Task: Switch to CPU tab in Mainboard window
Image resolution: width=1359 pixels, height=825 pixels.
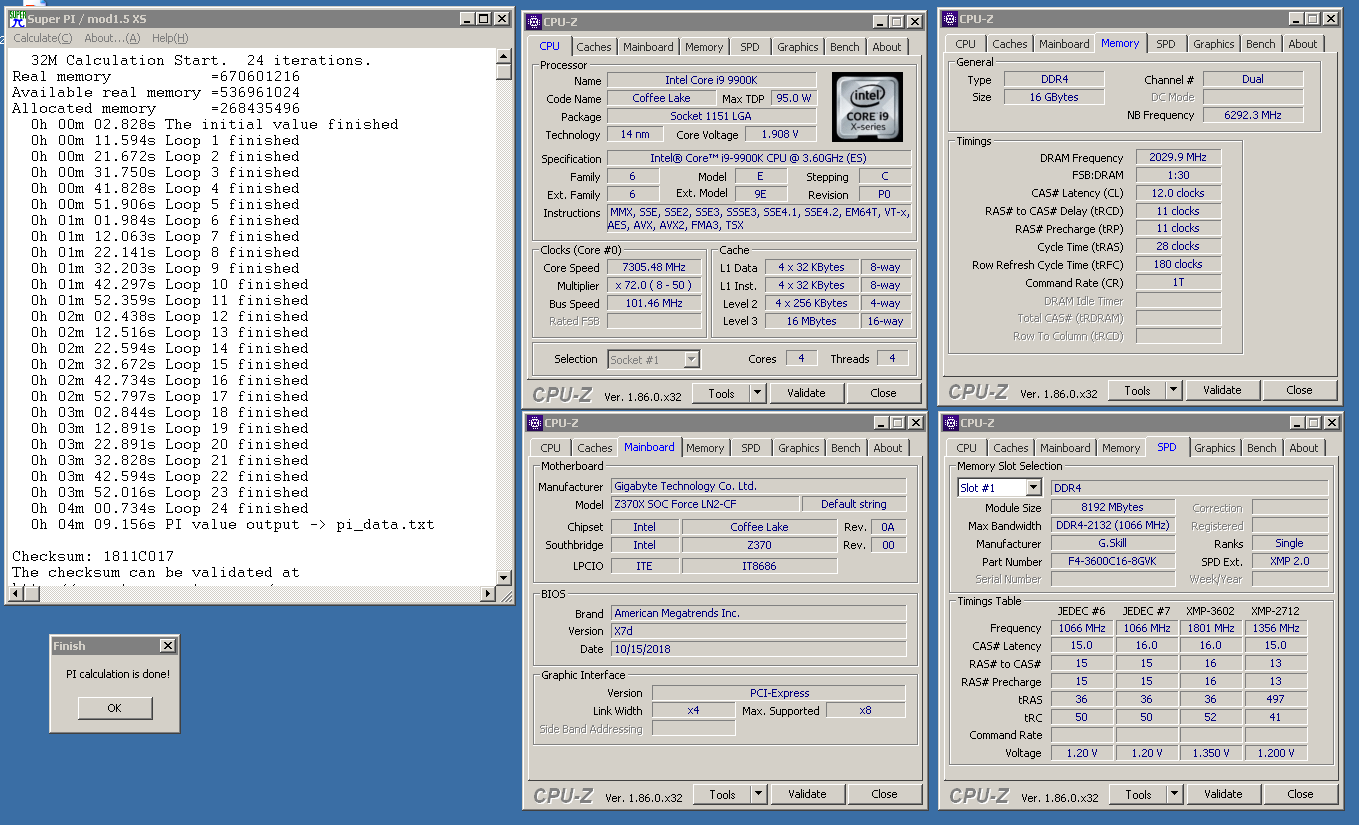Action: 551,448
